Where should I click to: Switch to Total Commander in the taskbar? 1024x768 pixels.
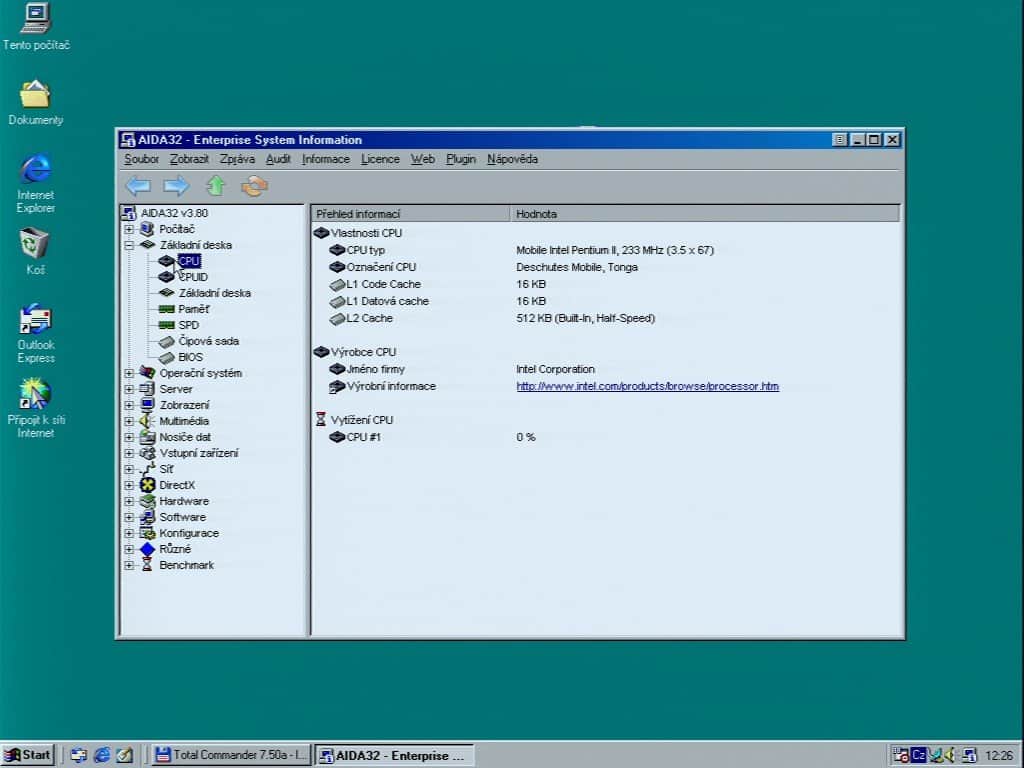coord(231,755)
